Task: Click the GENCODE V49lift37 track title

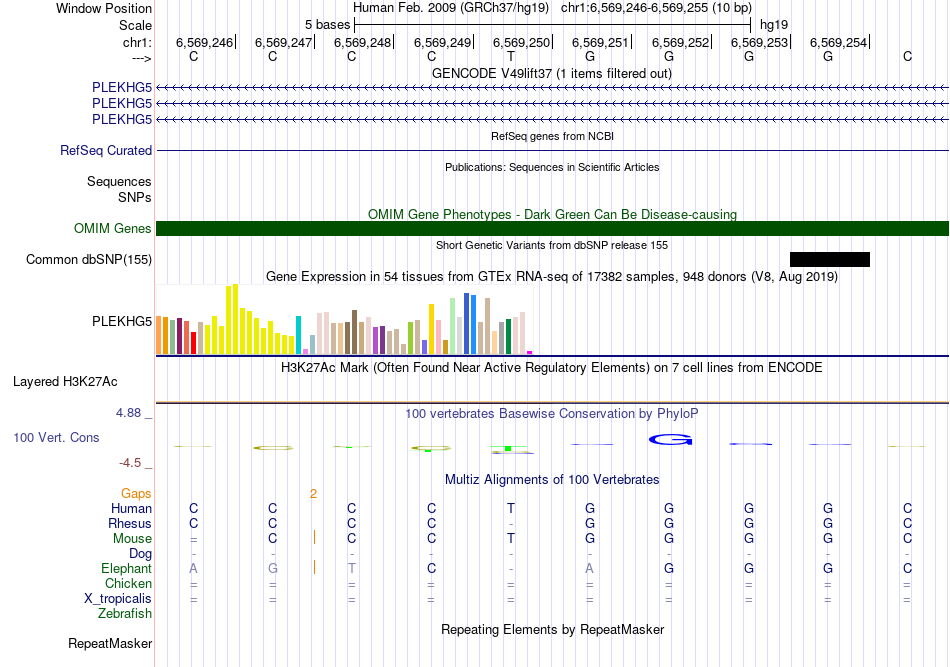Action: [552, 73]
